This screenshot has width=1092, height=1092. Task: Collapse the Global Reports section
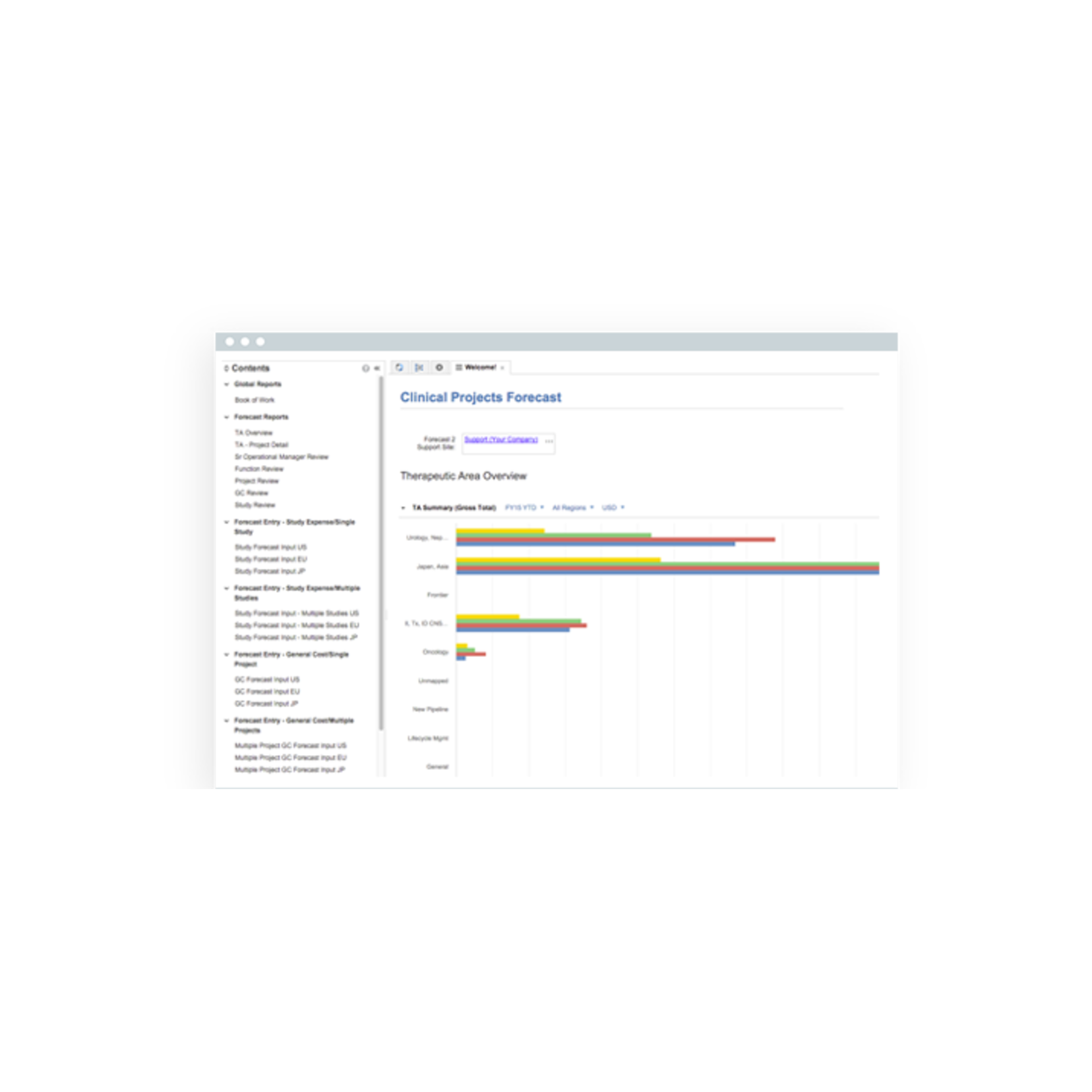point(227,384)
